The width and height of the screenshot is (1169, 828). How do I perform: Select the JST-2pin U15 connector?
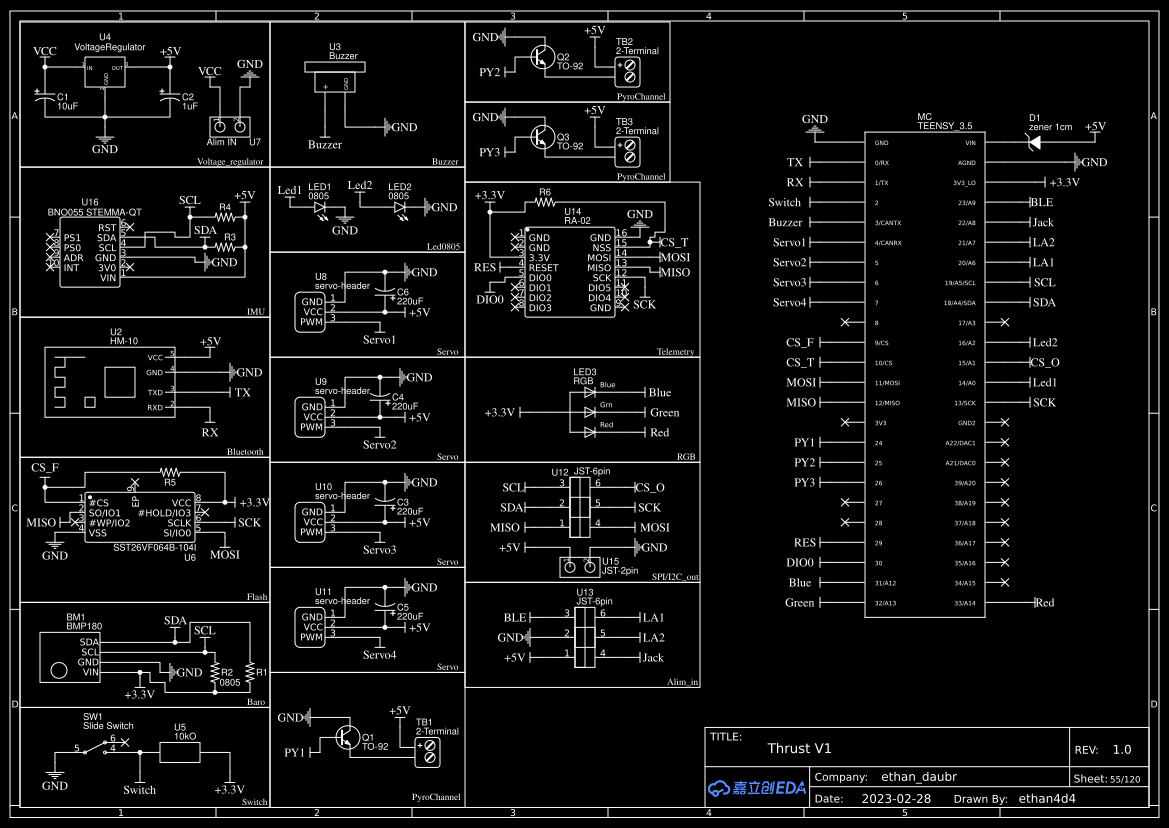(578, 565)
